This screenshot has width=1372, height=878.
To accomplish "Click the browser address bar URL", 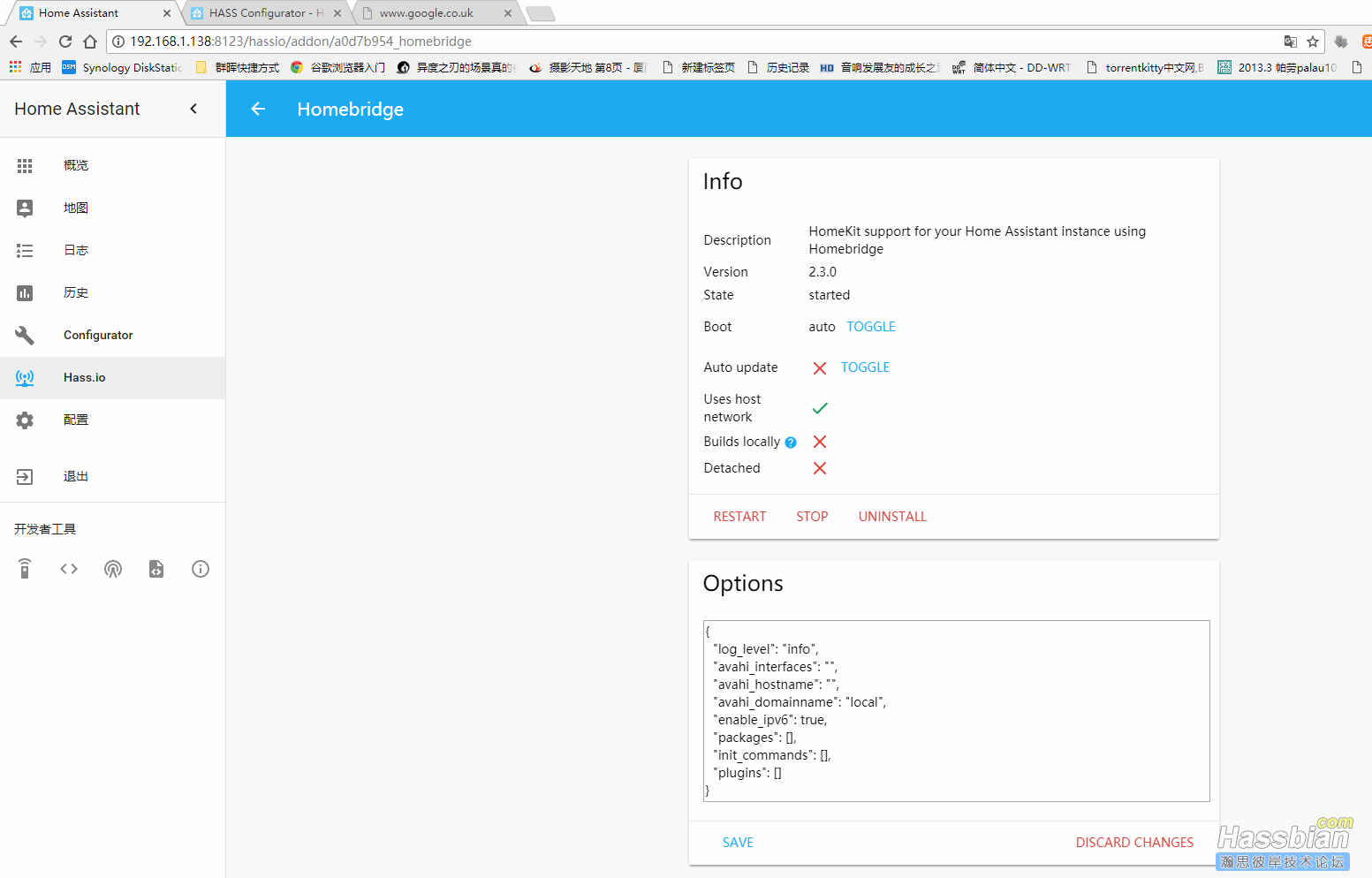I will (300, 42).
